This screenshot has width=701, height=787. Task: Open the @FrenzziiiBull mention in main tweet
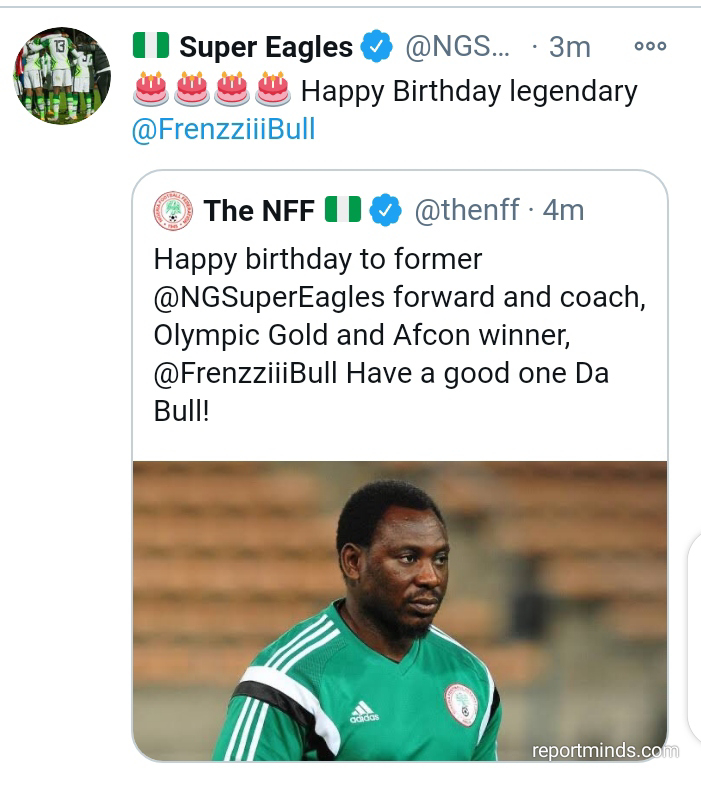pyautogui.click(x=223, y=131)
